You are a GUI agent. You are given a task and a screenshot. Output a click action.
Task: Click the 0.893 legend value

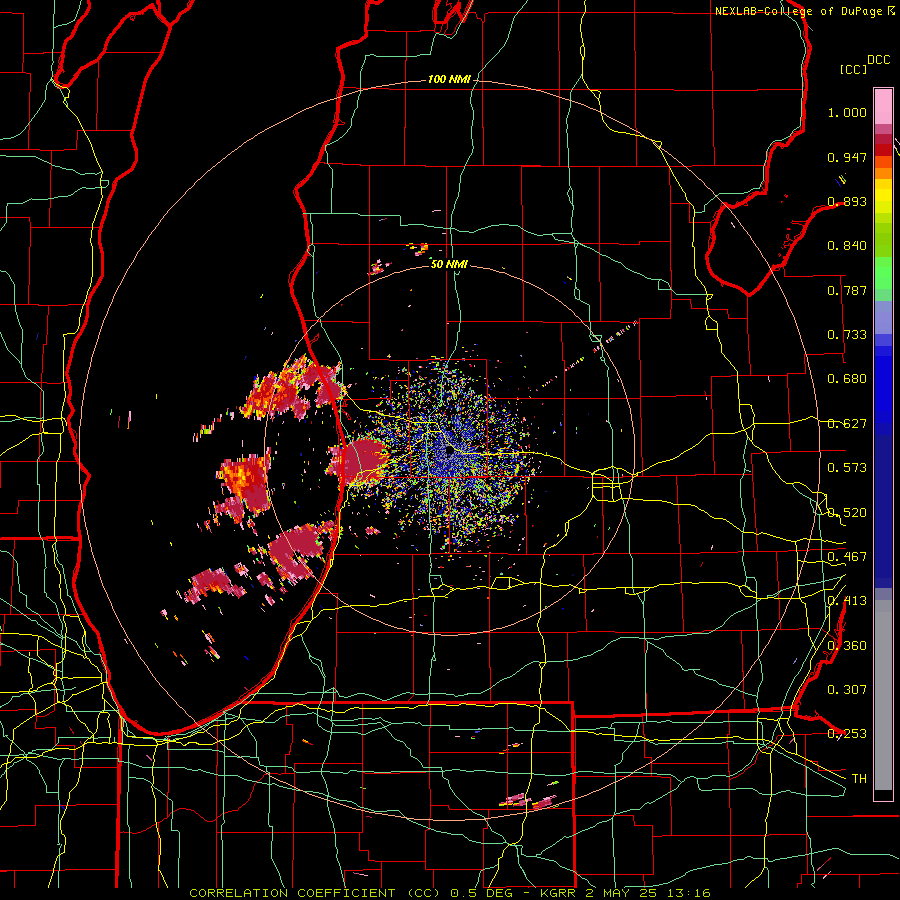click(x=847, y=201)
